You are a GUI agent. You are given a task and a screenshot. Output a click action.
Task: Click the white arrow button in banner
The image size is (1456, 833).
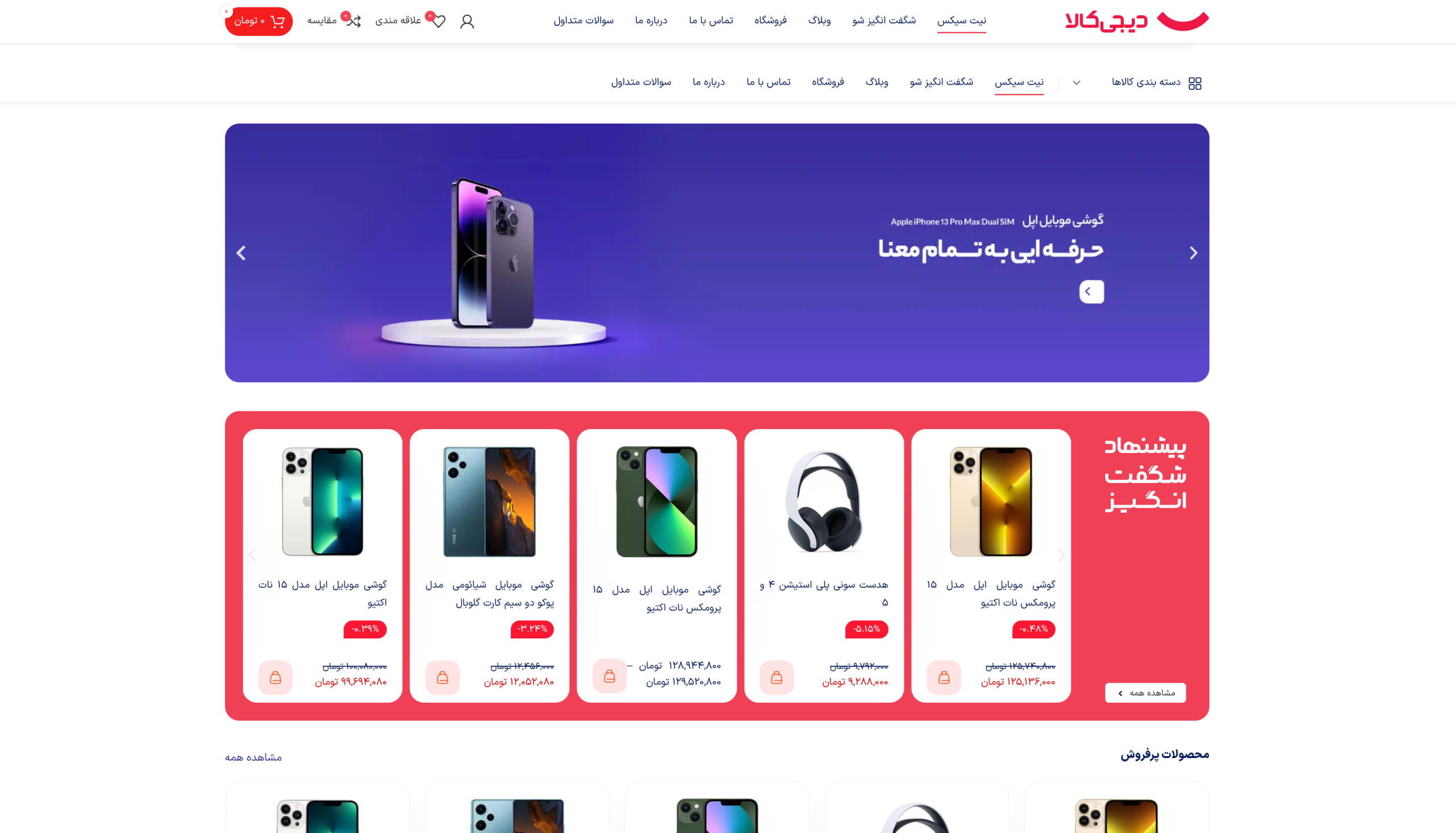pyautogui.click(x=1091, y=292)
